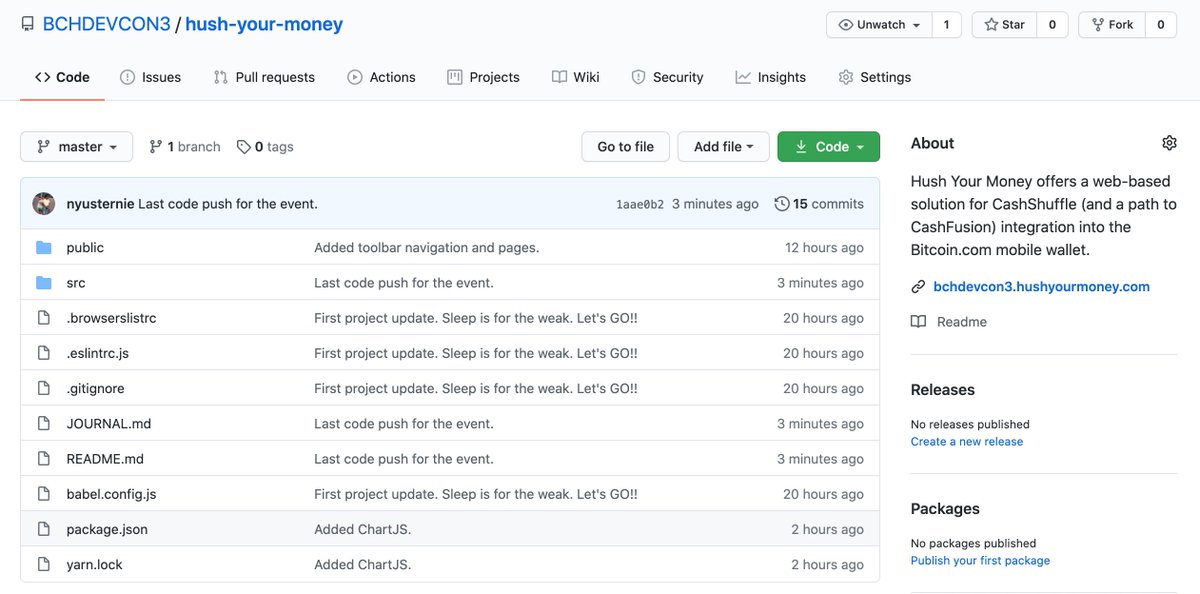
Task: Open the yarn.lock file
Action: [95, 564]
